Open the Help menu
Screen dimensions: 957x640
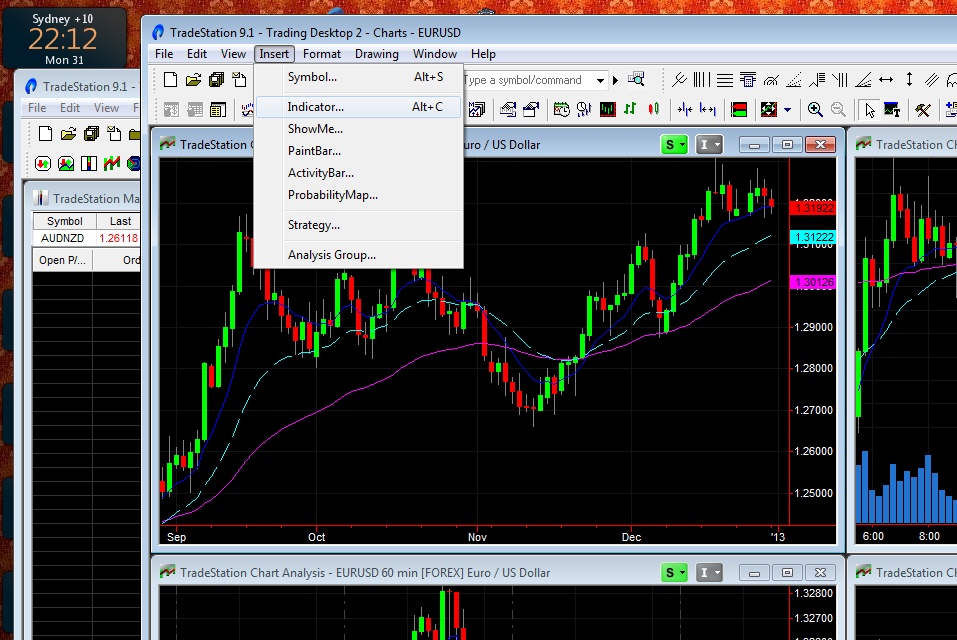(x=483, y=54)
